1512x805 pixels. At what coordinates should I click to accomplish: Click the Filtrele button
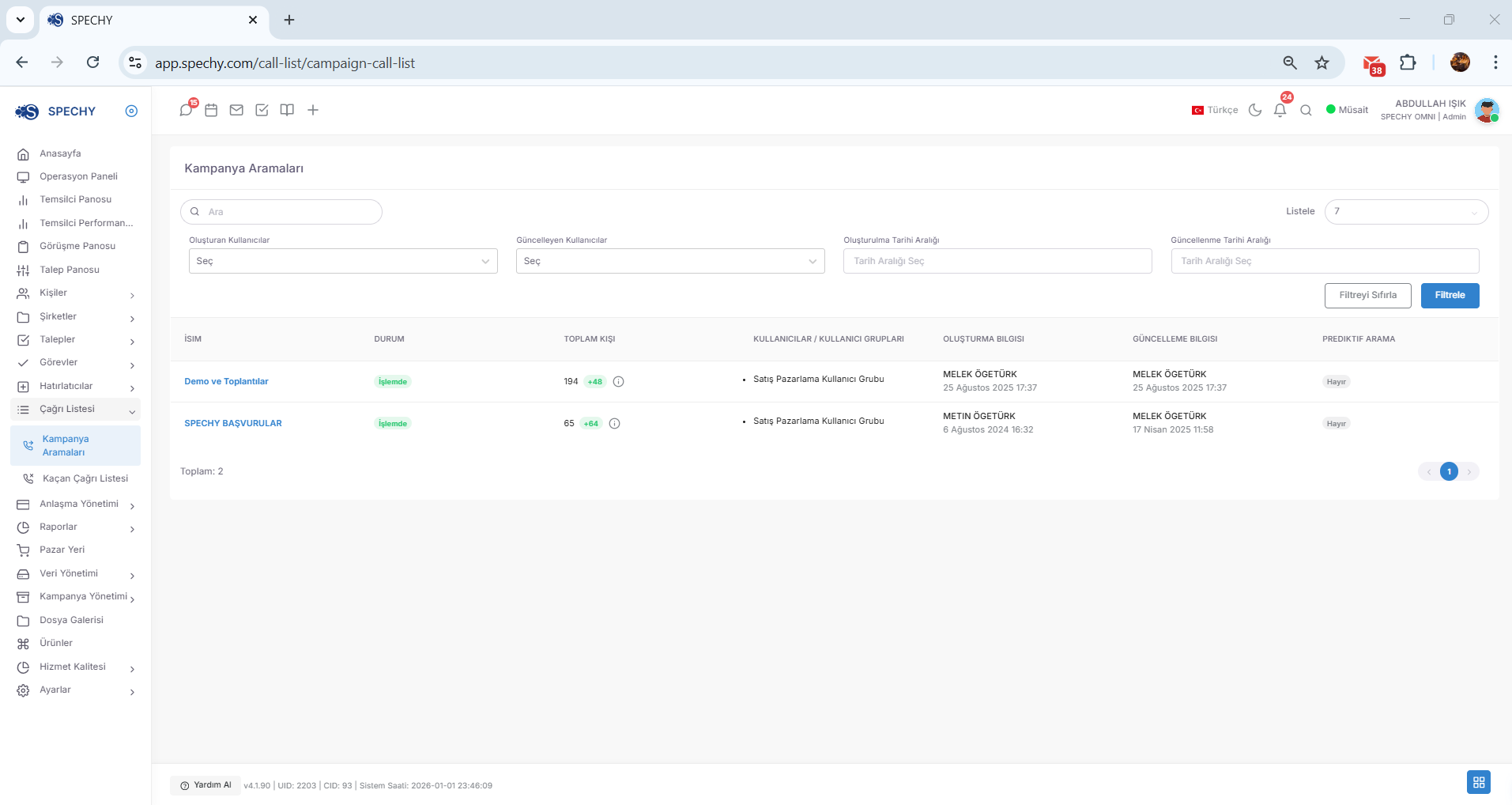click(1450, 295)
